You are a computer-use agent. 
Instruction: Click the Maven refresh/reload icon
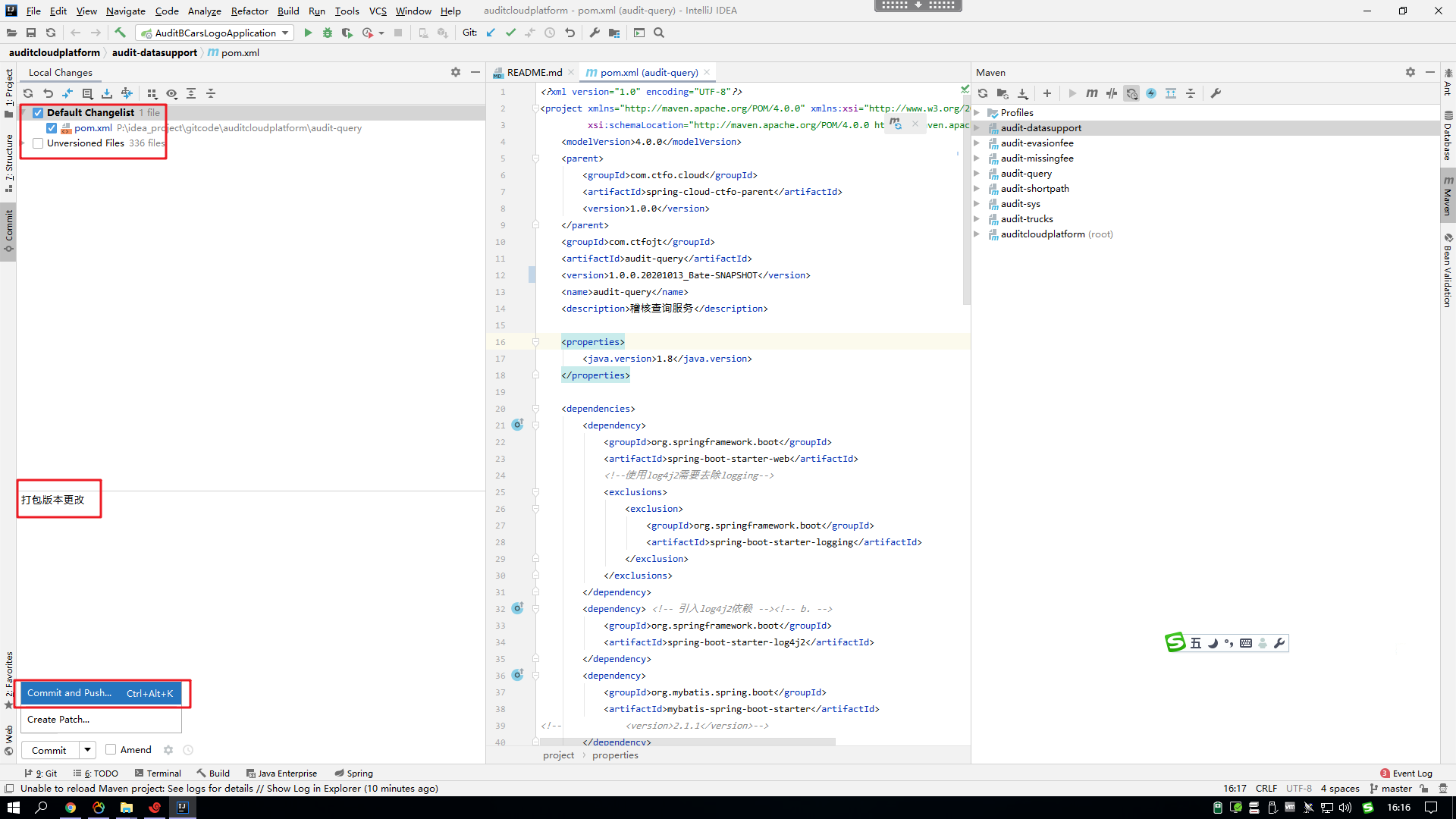click(985, 93)
